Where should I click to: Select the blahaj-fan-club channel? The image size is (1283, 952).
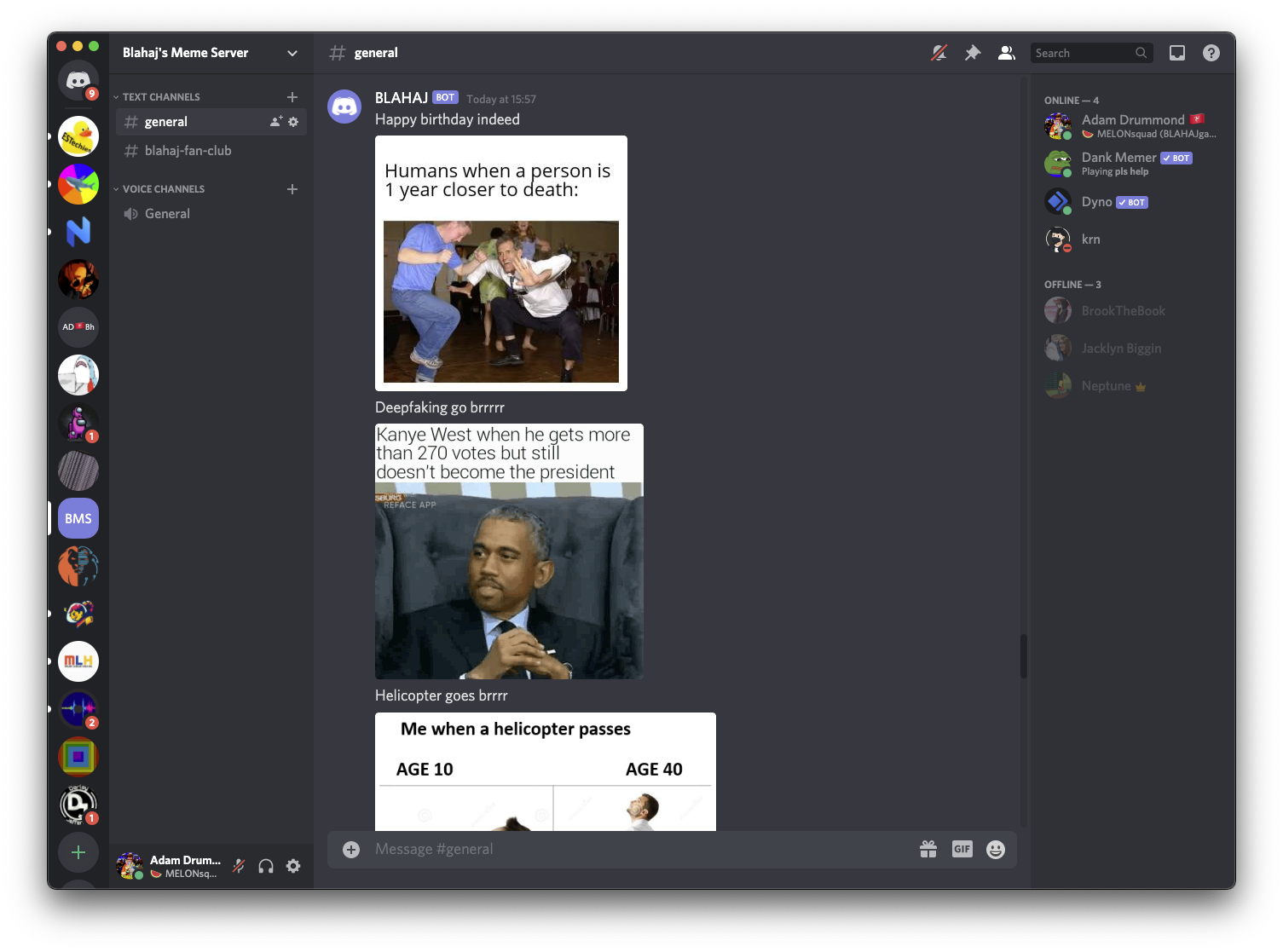click(211, 151)
